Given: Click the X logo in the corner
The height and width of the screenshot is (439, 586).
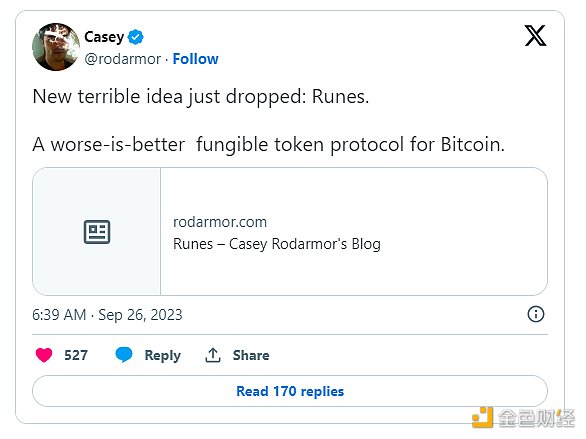Looking at the screenshot, I should coord(535,35).
